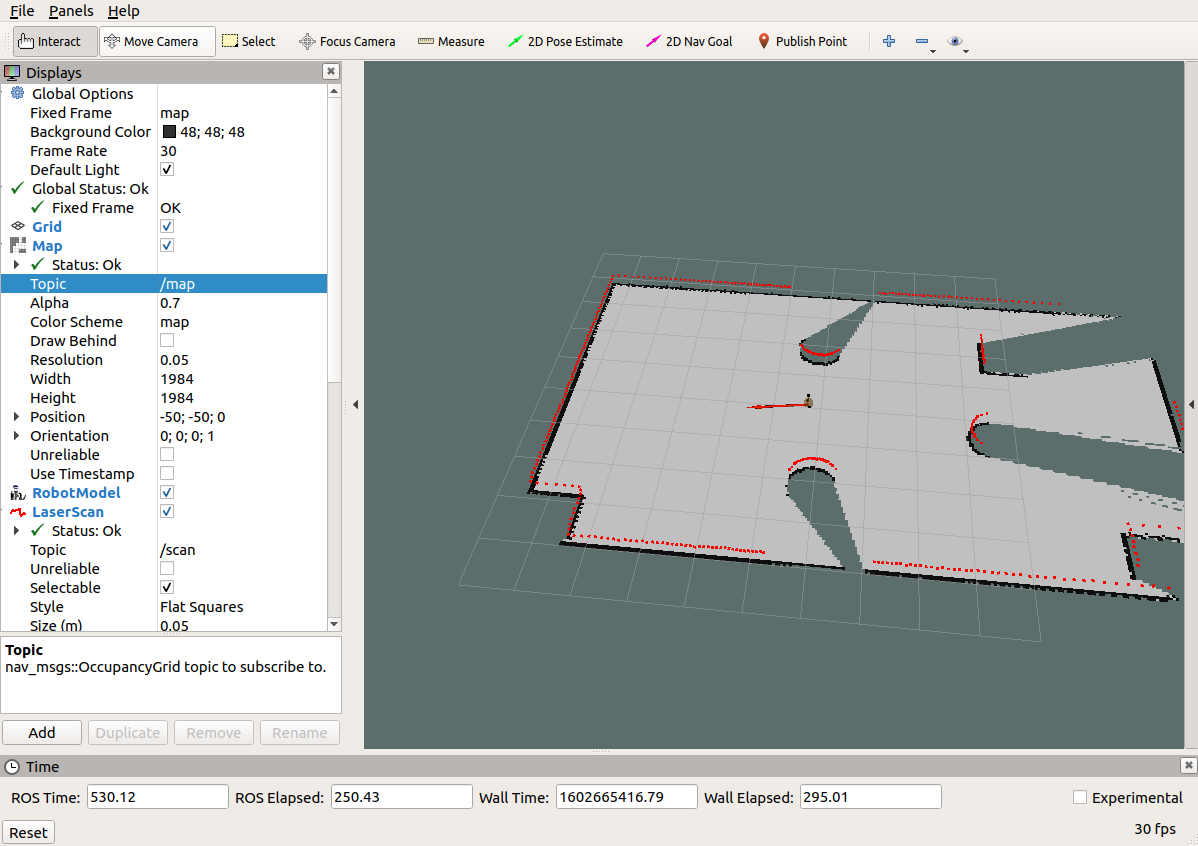Open the Panels menu

click(71, 11)
